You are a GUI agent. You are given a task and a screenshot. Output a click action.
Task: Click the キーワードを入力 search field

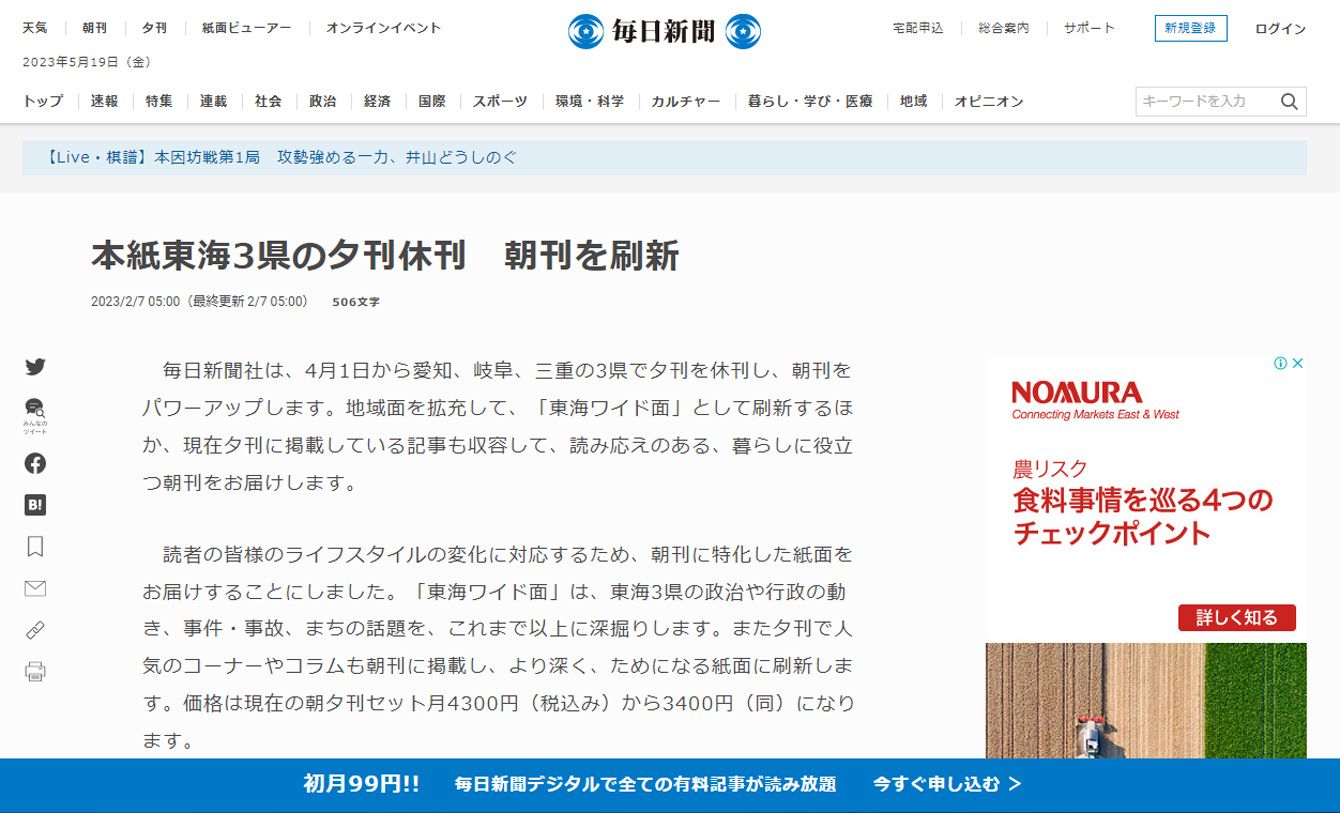1205,101
